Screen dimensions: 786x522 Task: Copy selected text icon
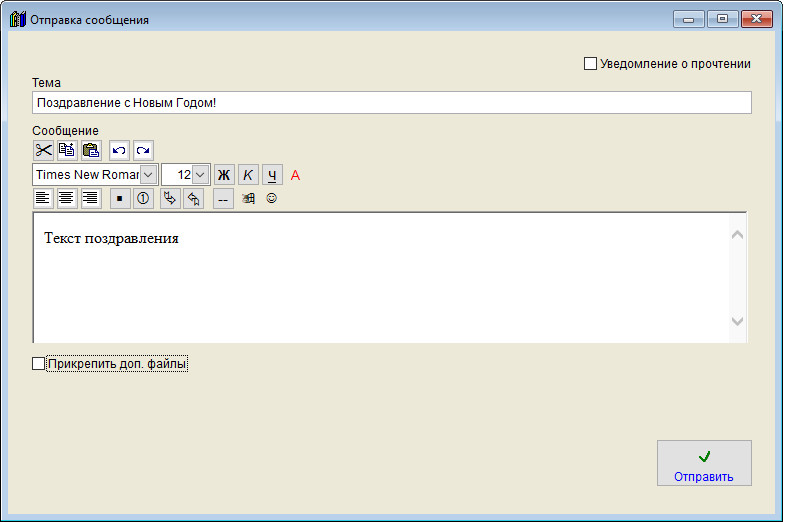coord(67,150)
